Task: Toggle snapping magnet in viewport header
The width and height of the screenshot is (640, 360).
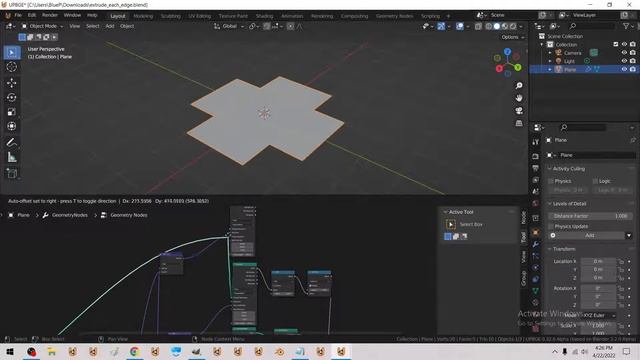Action: coord(267,26)
